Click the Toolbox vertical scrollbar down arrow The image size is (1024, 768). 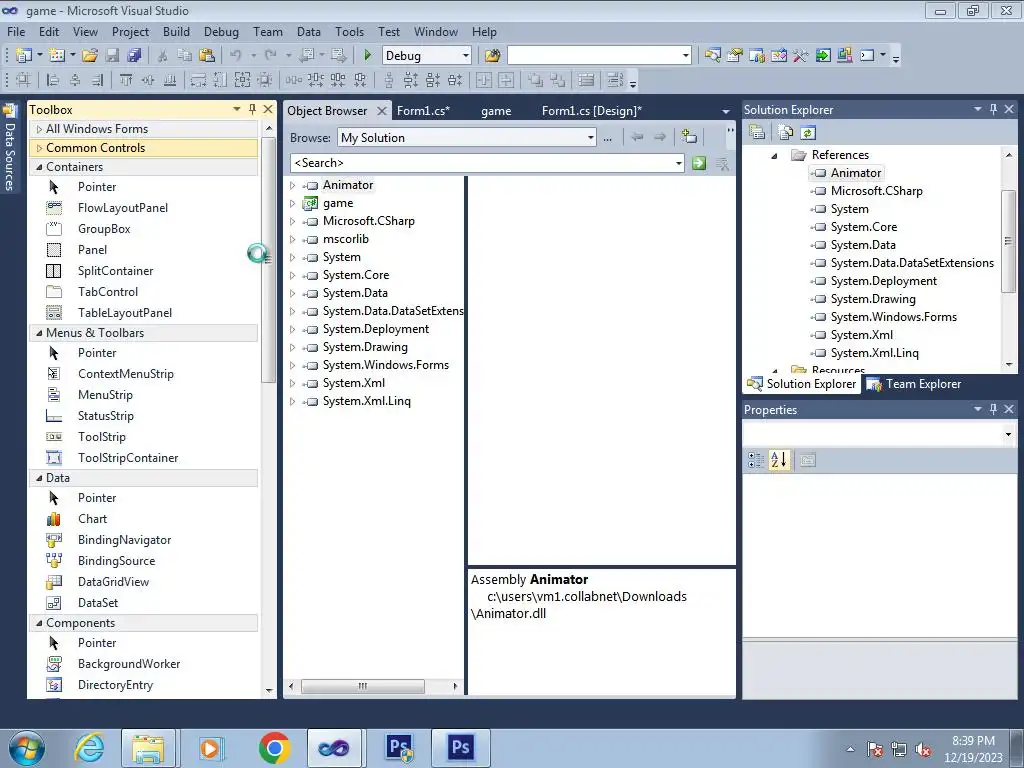pyautogui.click(x=269, y=691)
